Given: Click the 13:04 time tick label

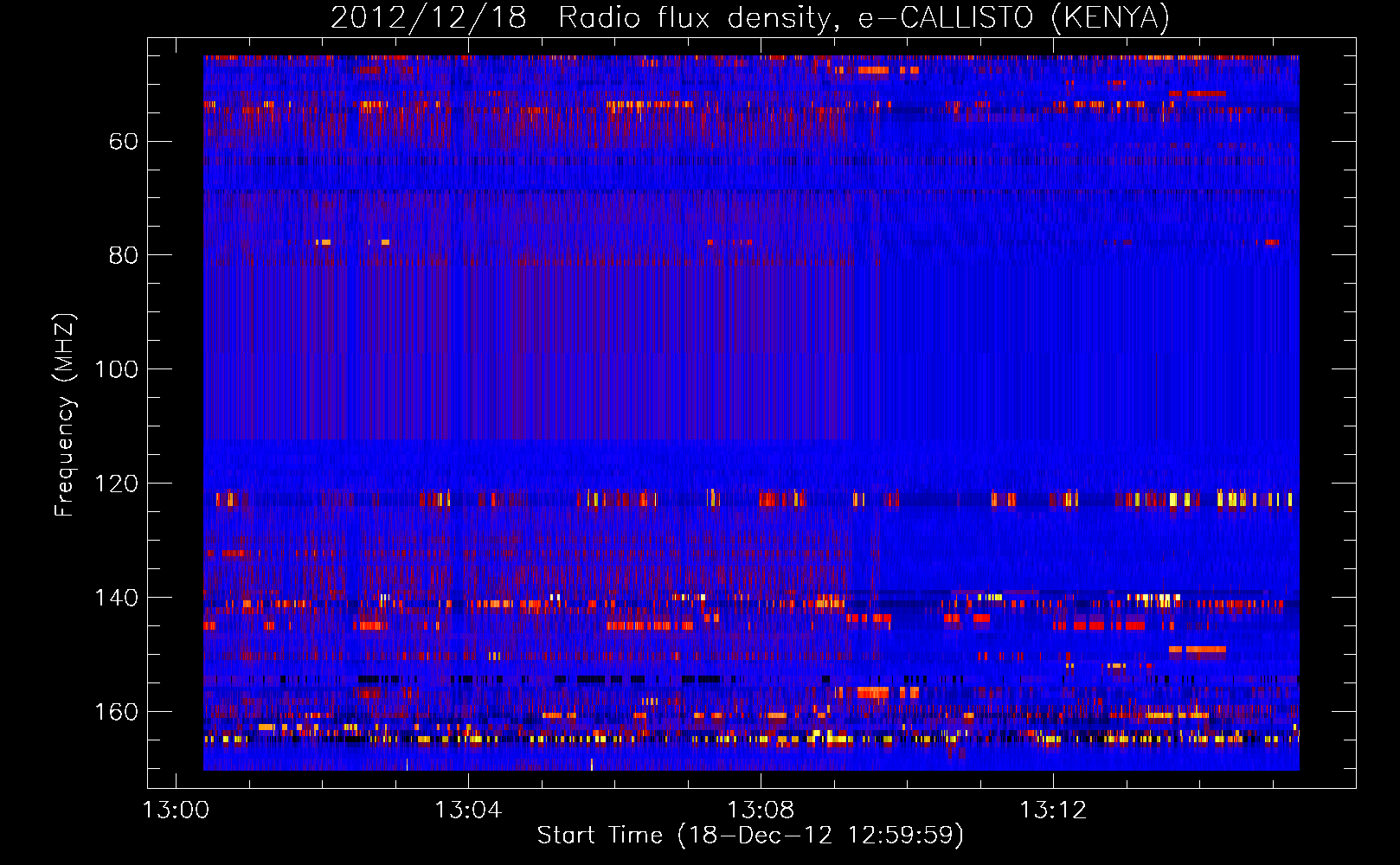Looking at the screenshot, I should (x=468, y=811).
